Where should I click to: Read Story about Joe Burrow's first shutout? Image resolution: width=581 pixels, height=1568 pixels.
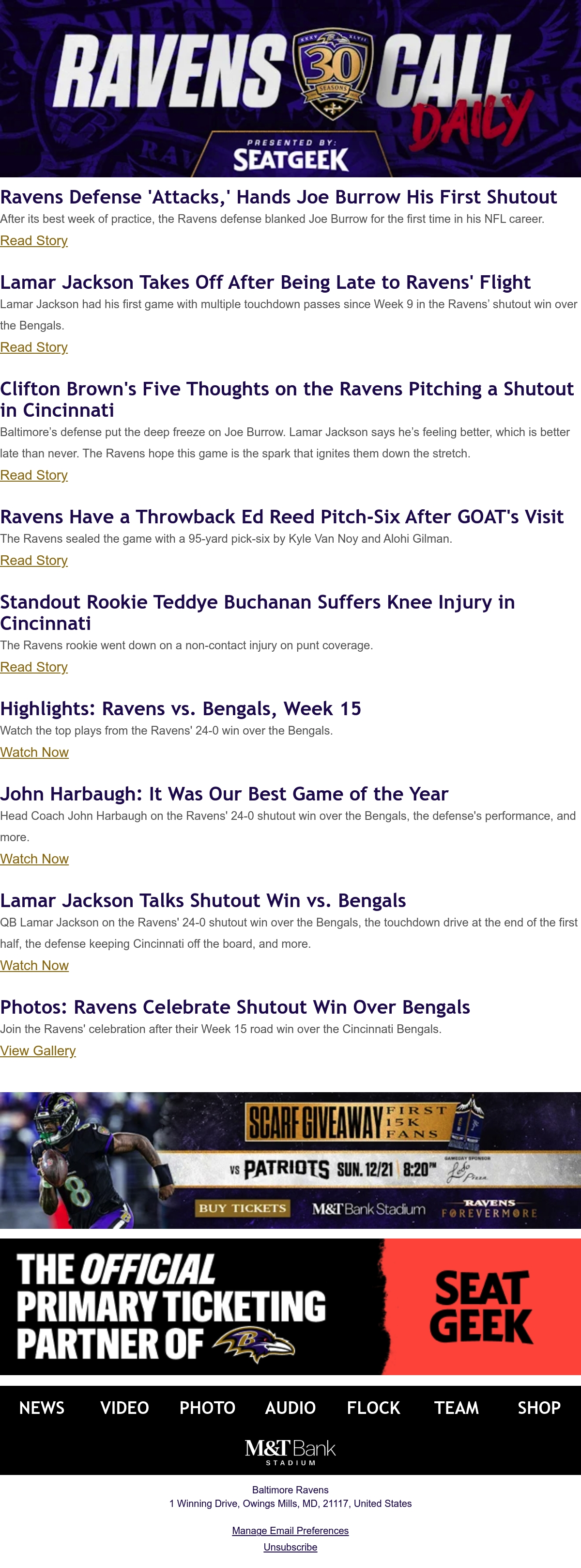click(x=34, y=240)
